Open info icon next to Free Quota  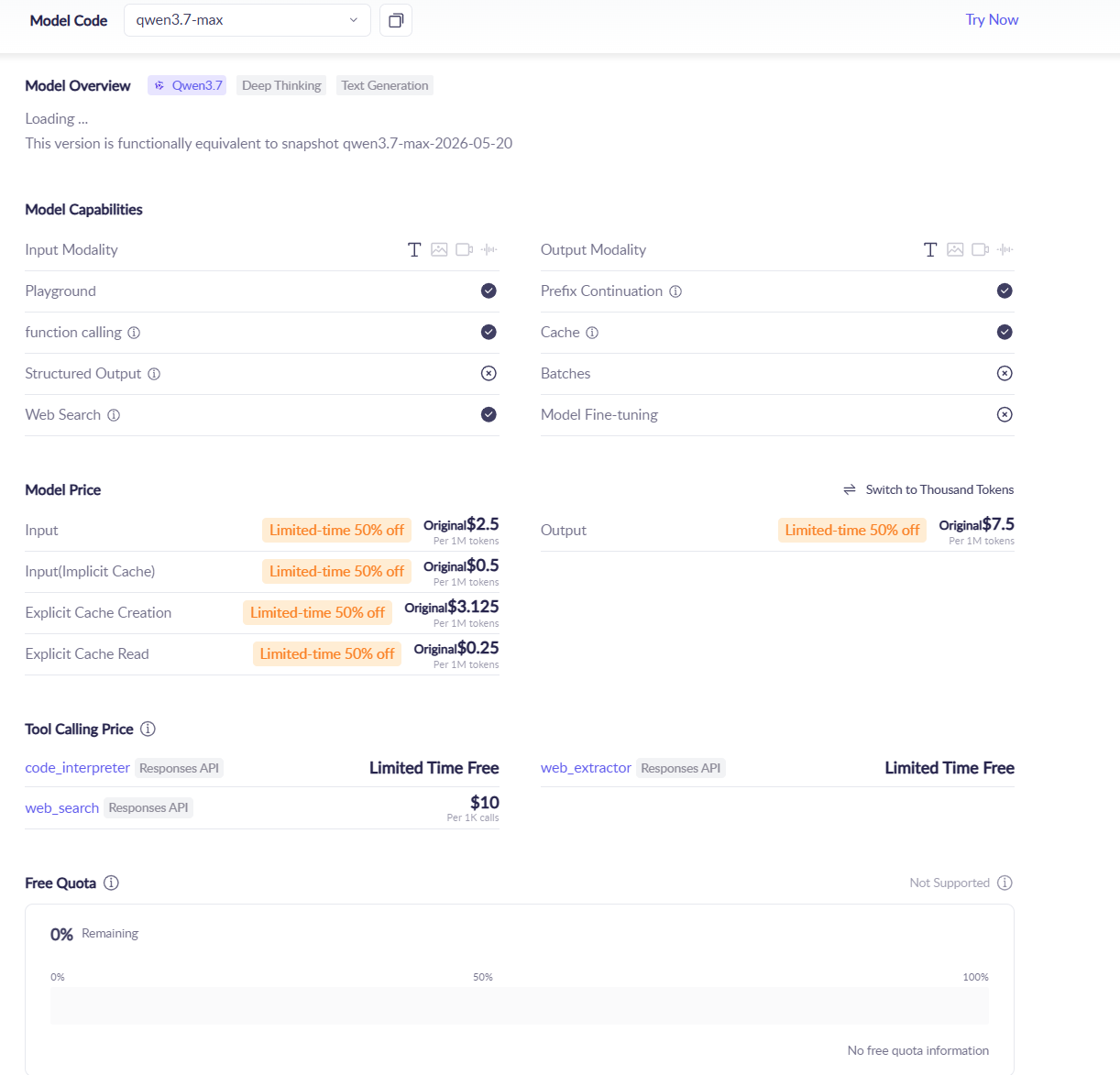point(111,883)
